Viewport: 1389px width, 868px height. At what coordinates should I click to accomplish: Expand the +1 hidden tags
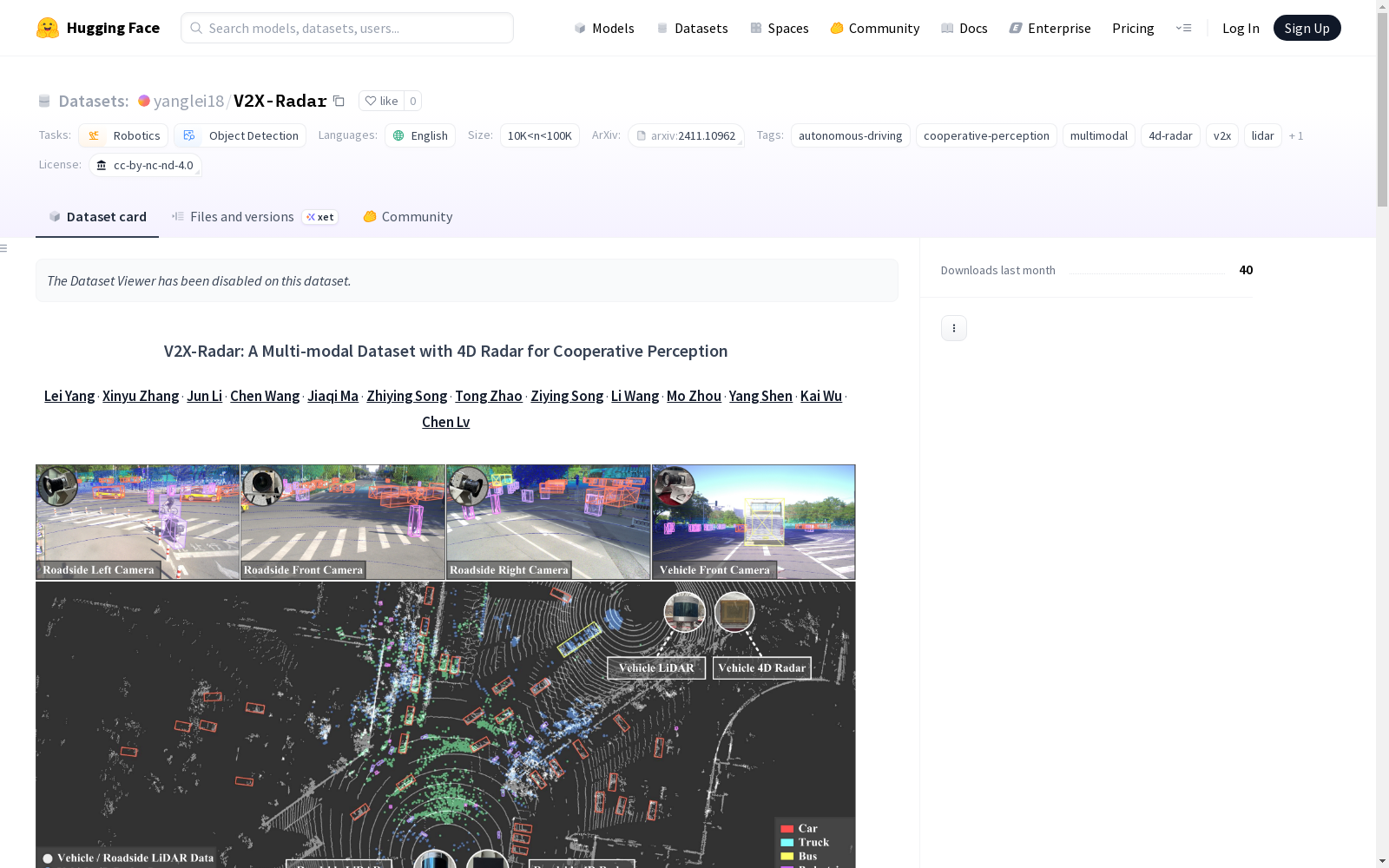(x=1296, y=135)
